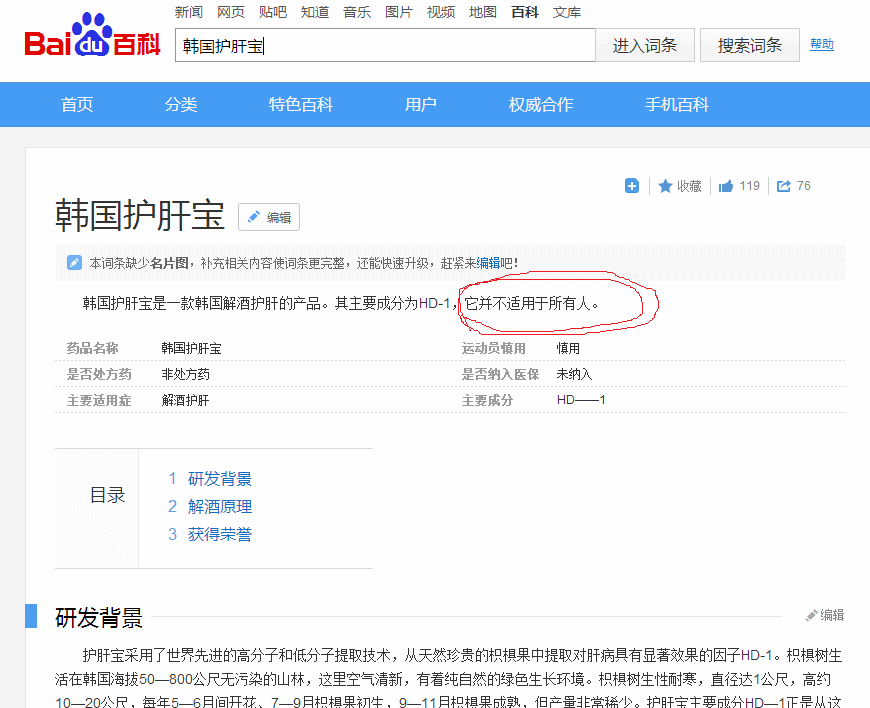Open the 知道 tab
Viewport: 870px width, 708px height.
315,12
